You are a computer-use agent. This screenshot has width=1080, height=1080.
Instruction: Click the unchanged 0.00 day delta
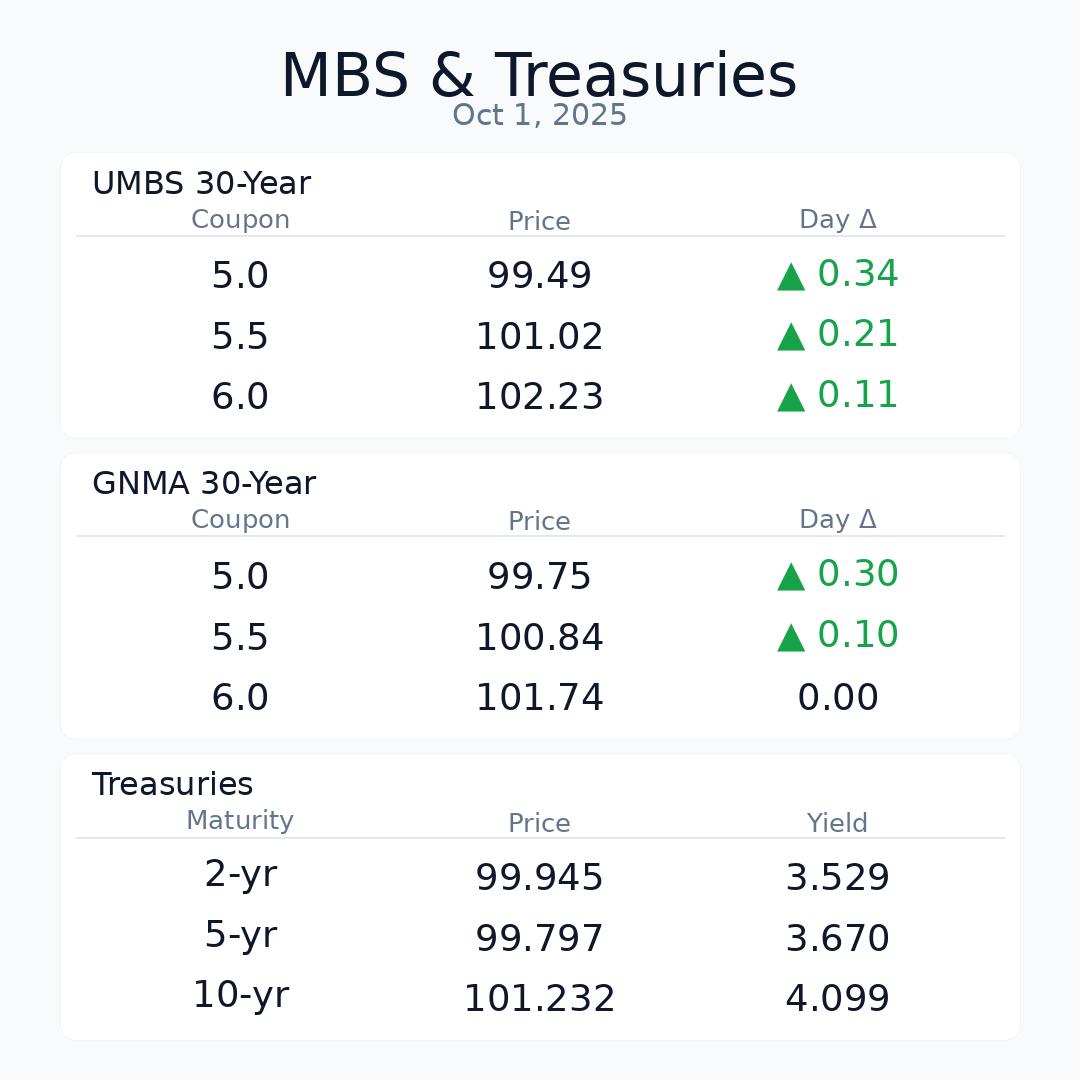837,698
